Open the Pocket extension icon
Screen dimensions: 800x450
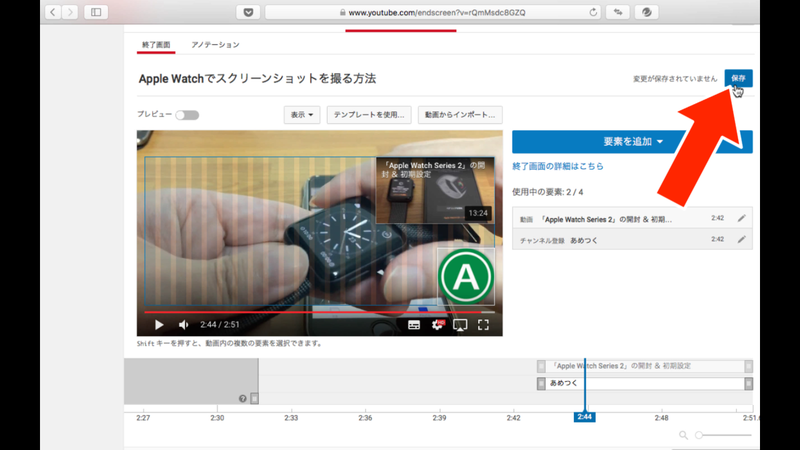coord(248,12)
